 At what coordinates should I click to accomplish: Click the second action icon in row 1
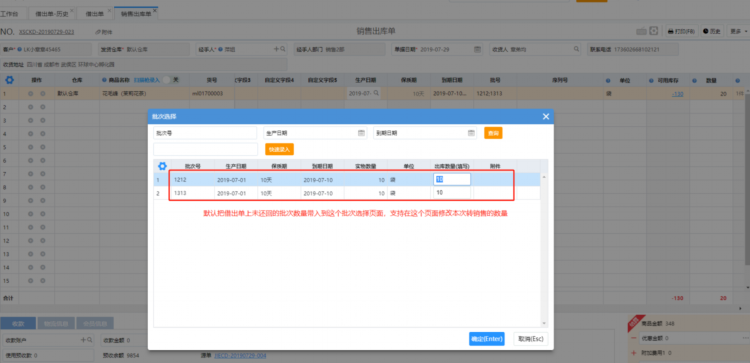click(x=42, y=94)
